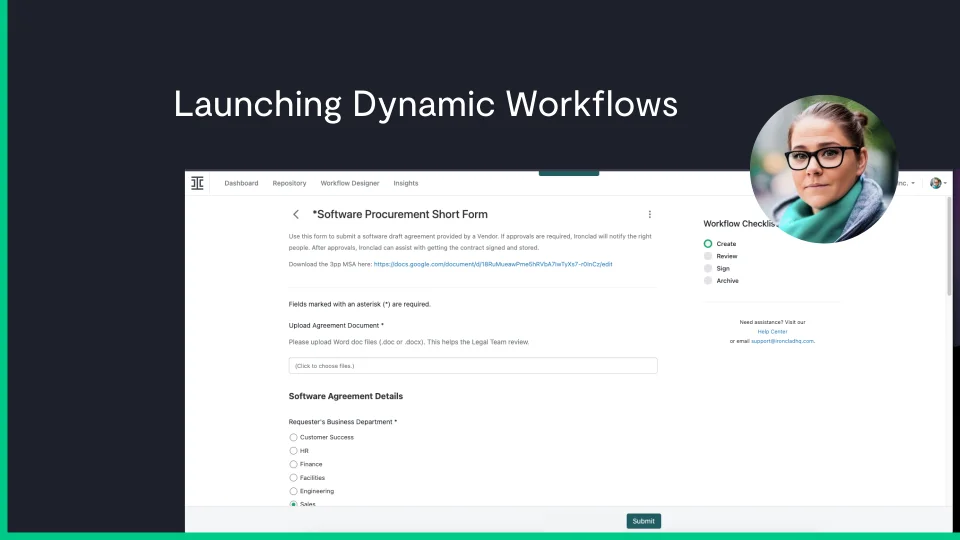Click the Sign checklist step

(717, 268)
